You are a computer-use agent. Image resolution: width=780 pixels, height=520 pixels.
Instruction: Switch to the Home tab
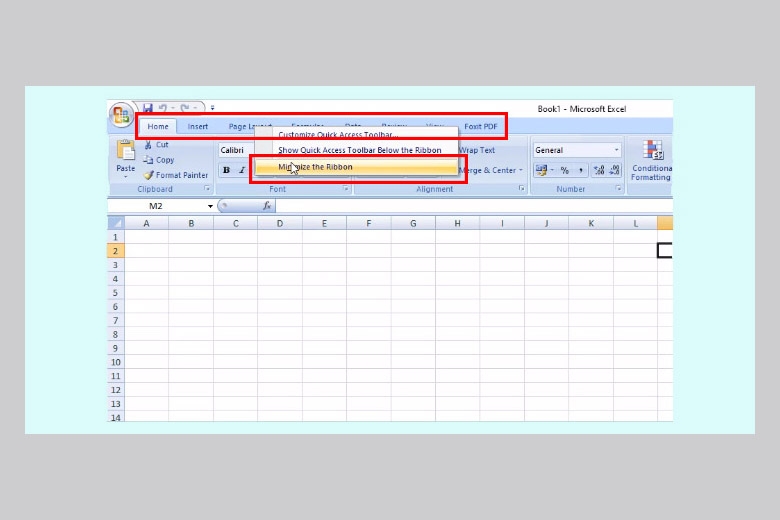[158, 126]
